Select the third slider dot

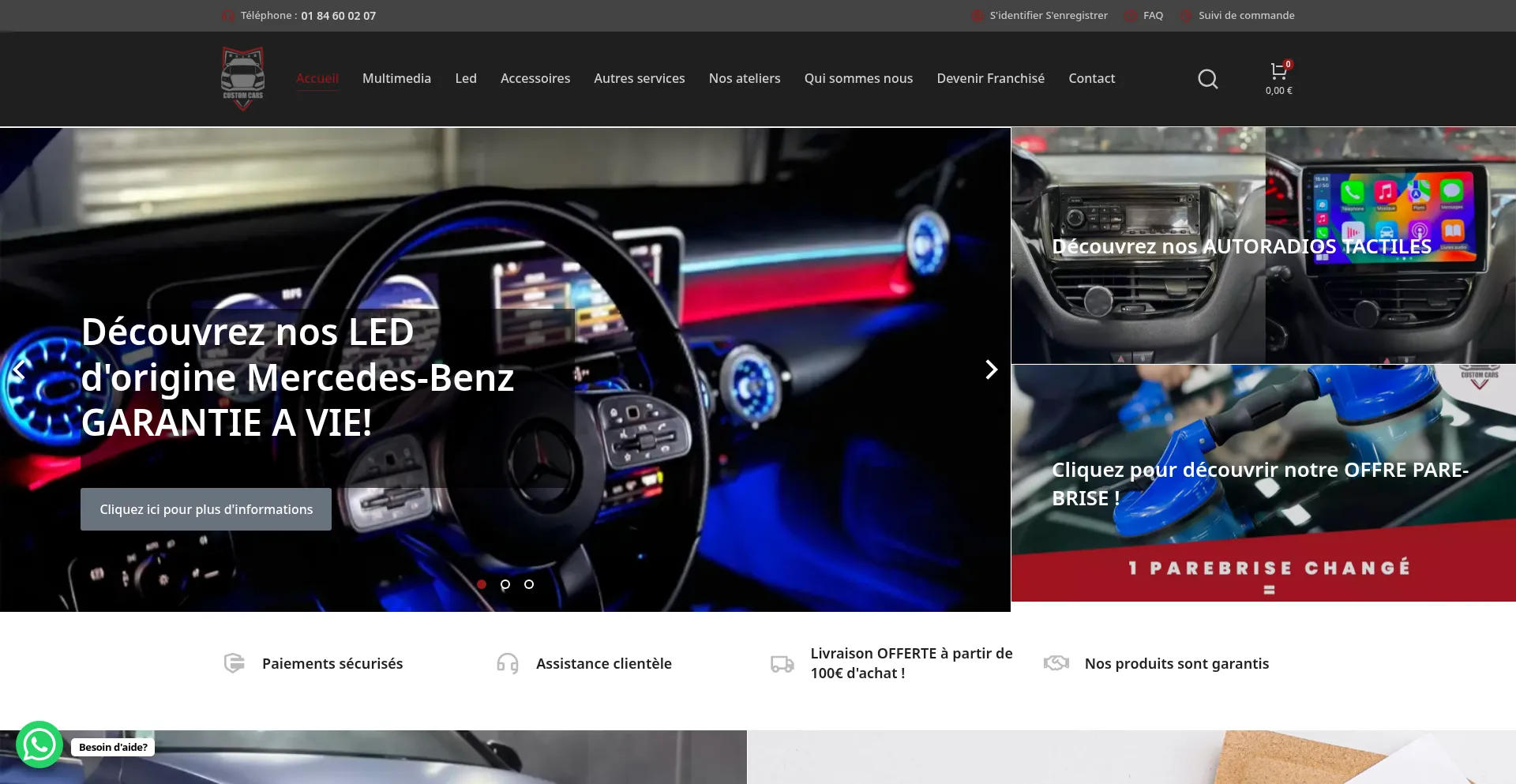[x=529, y=584]
